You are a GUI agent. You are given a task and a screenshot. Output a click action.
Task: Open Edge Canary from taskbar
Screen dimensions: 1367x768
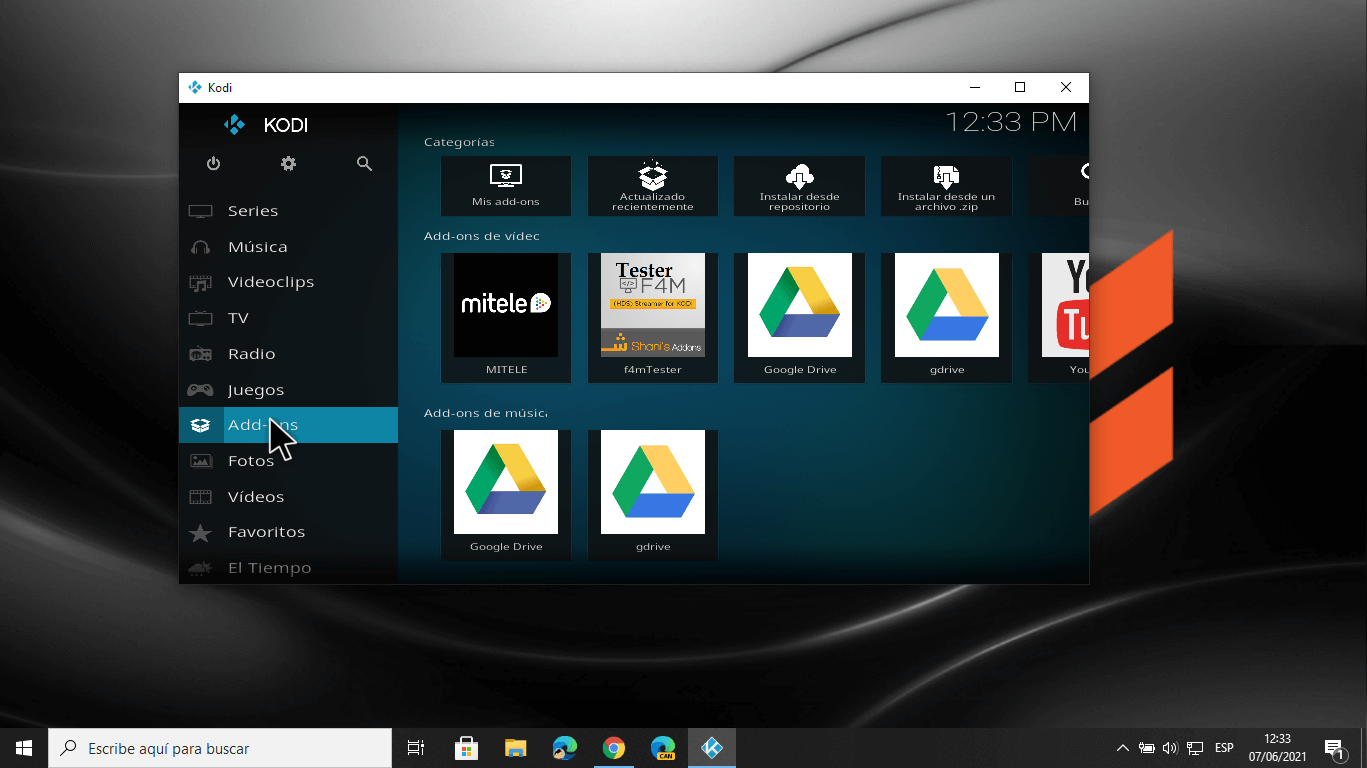[x=663, y=748]
